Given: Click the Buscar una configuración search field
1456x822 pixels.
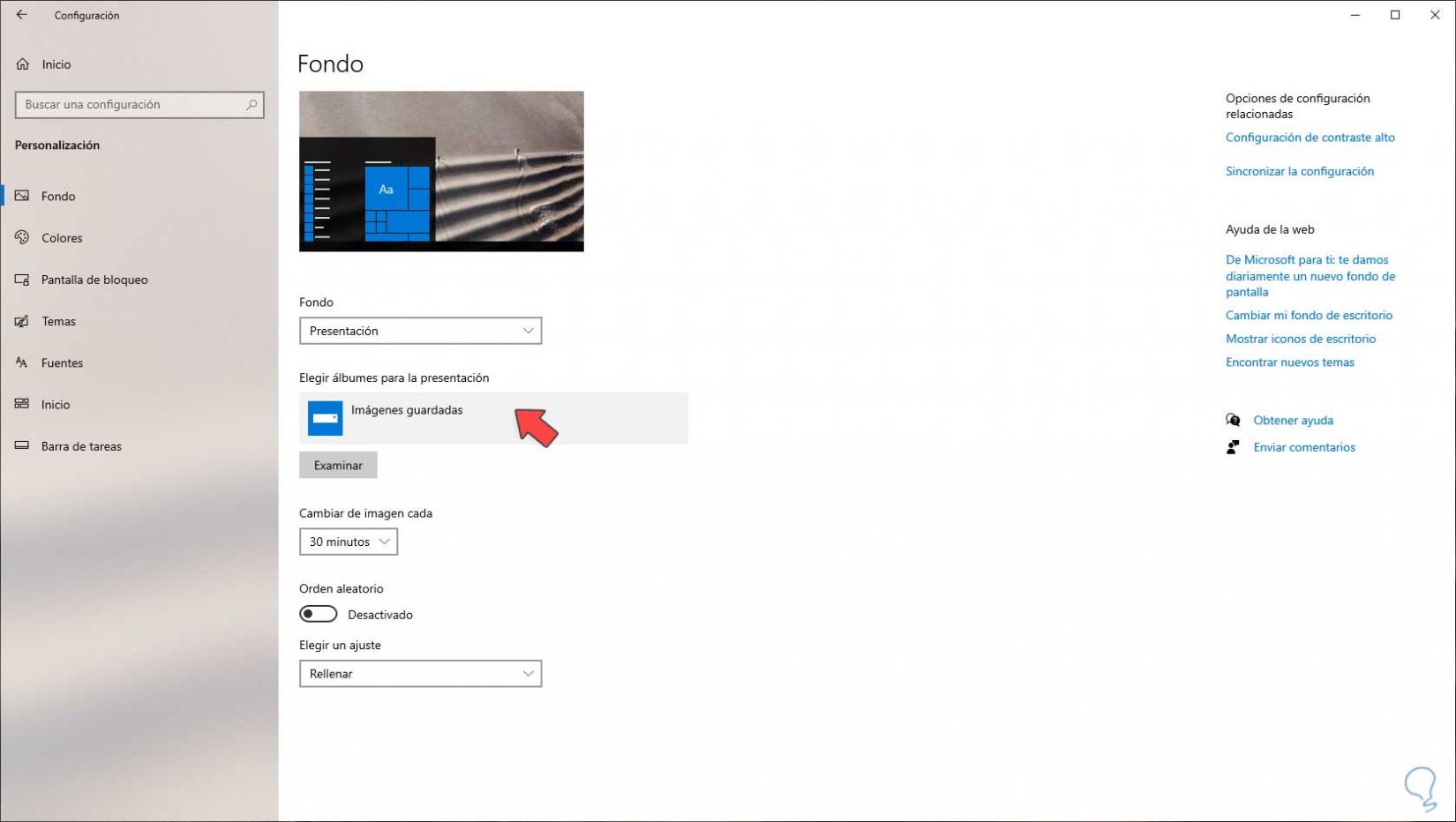Looking at the screenshot, I should (x=139, y=105).
